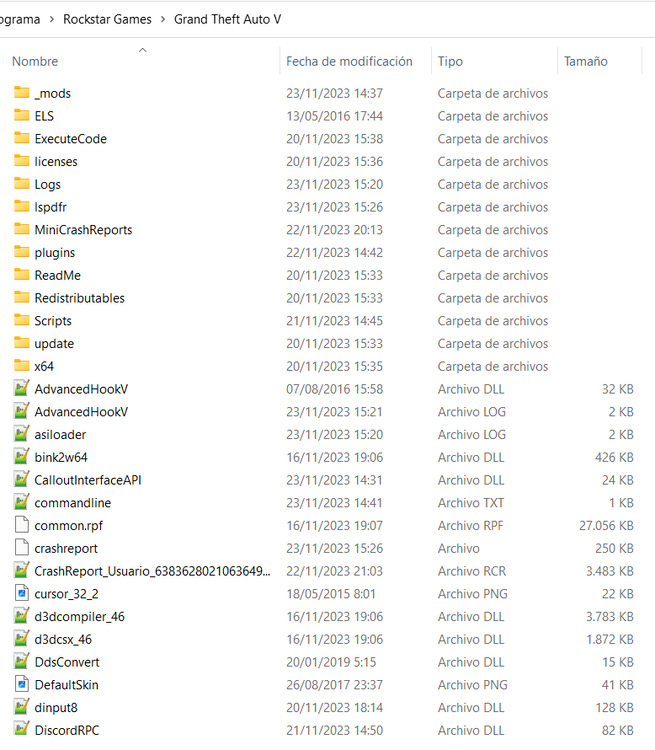
Task: Select the DefaultSkin file name
Action: pyautogui.click(x=67, y=685)
